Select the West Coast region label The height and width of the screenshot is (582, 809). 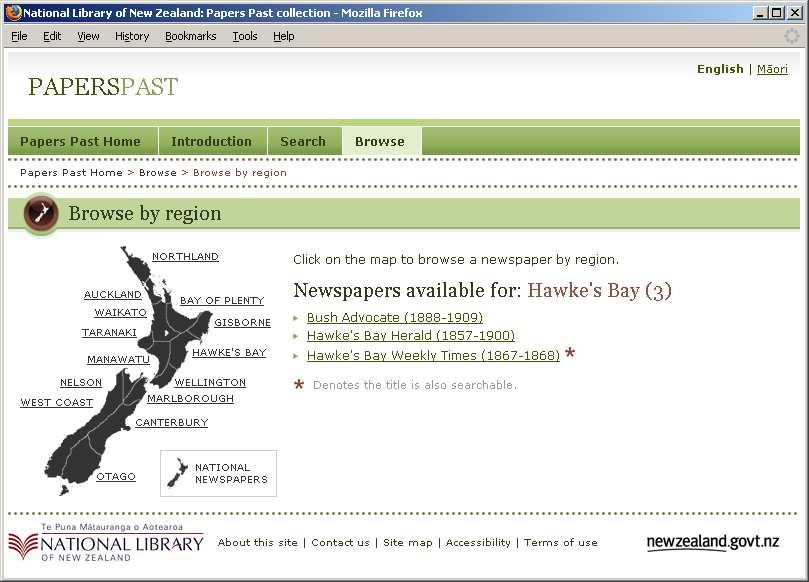(57, 402)
